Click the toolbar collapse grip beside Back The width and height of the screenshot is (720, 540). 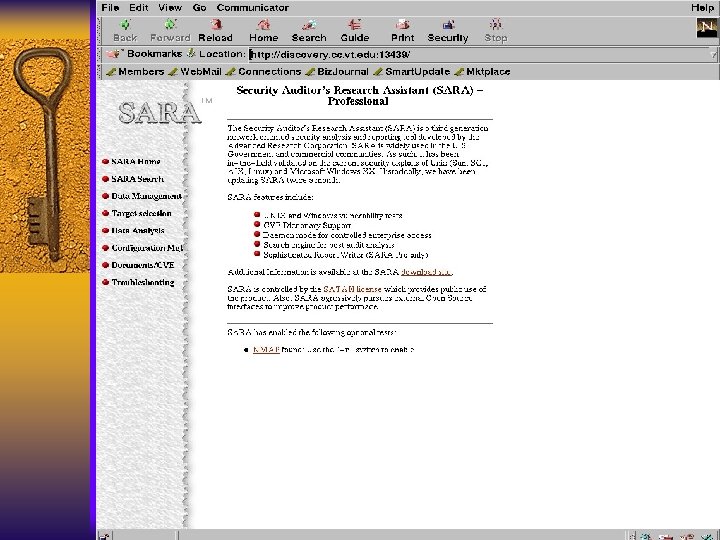pos(101,31)
